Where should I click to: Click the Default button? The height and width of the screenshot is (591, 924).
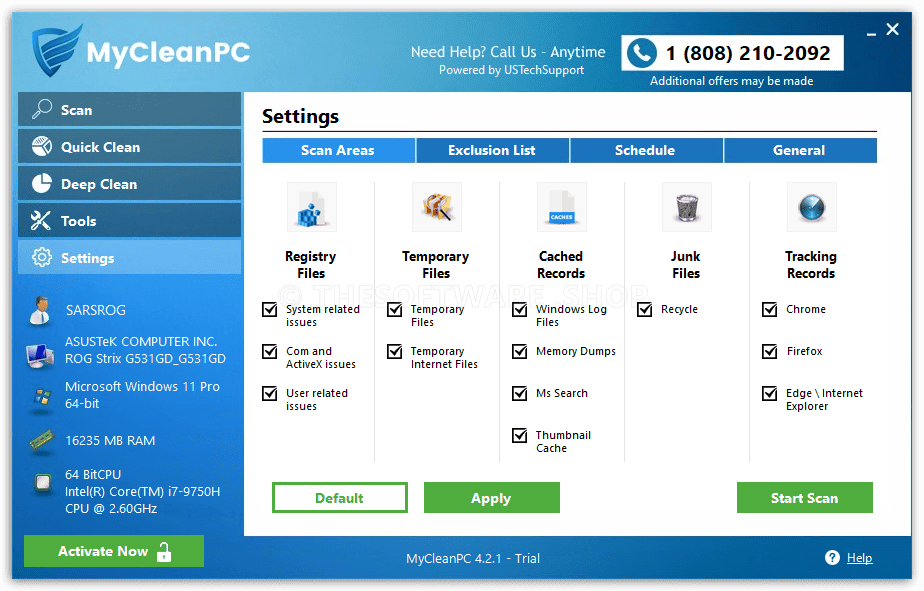coord(339,498)
